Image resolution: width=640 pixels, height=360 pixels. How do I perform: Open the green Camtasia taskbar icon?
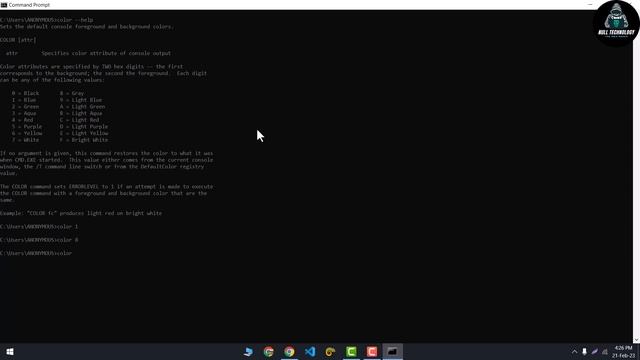click(351, 351)
